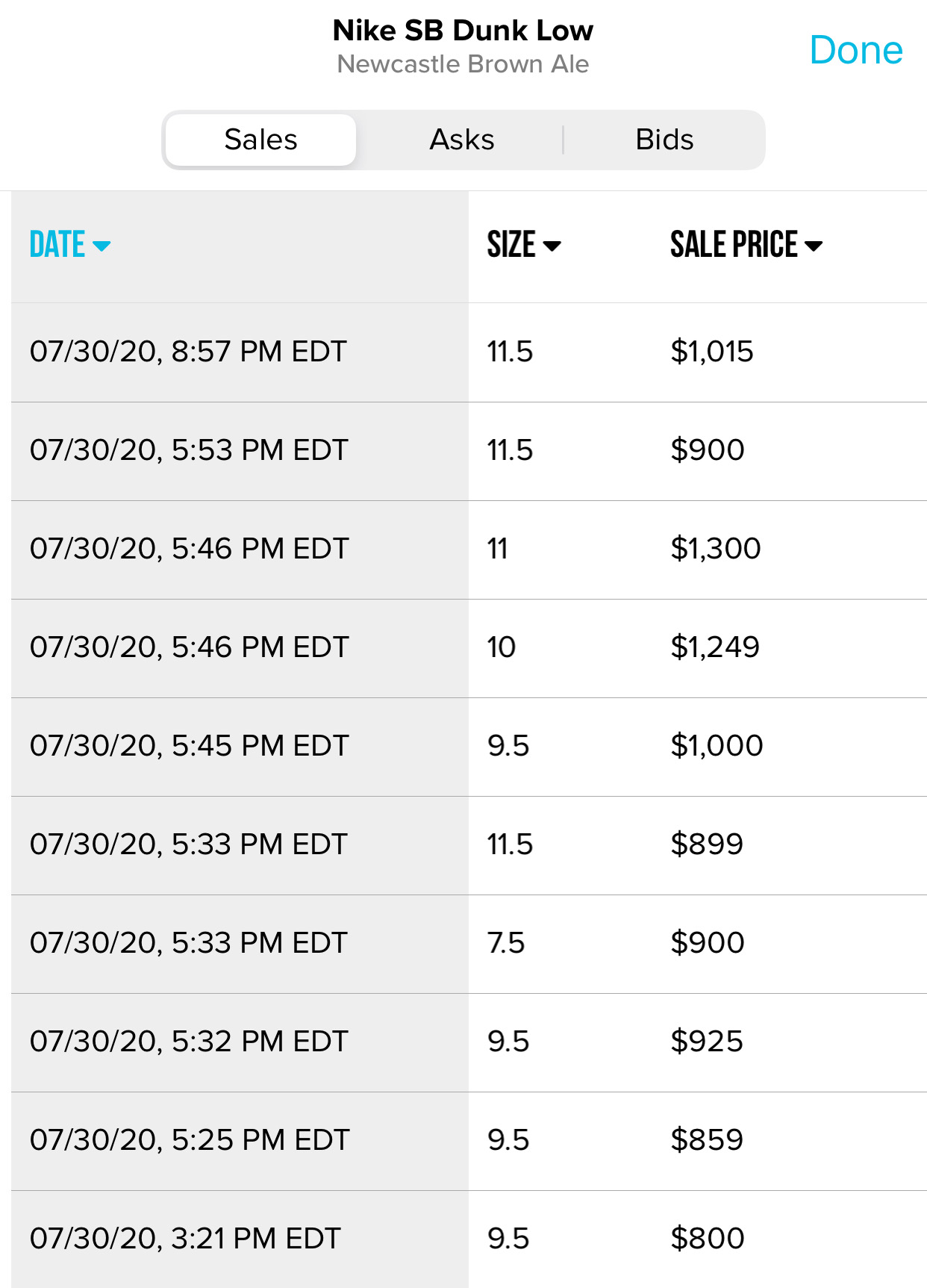Switch to the Bids tab

pyautogui.click(x=664, y=140)
